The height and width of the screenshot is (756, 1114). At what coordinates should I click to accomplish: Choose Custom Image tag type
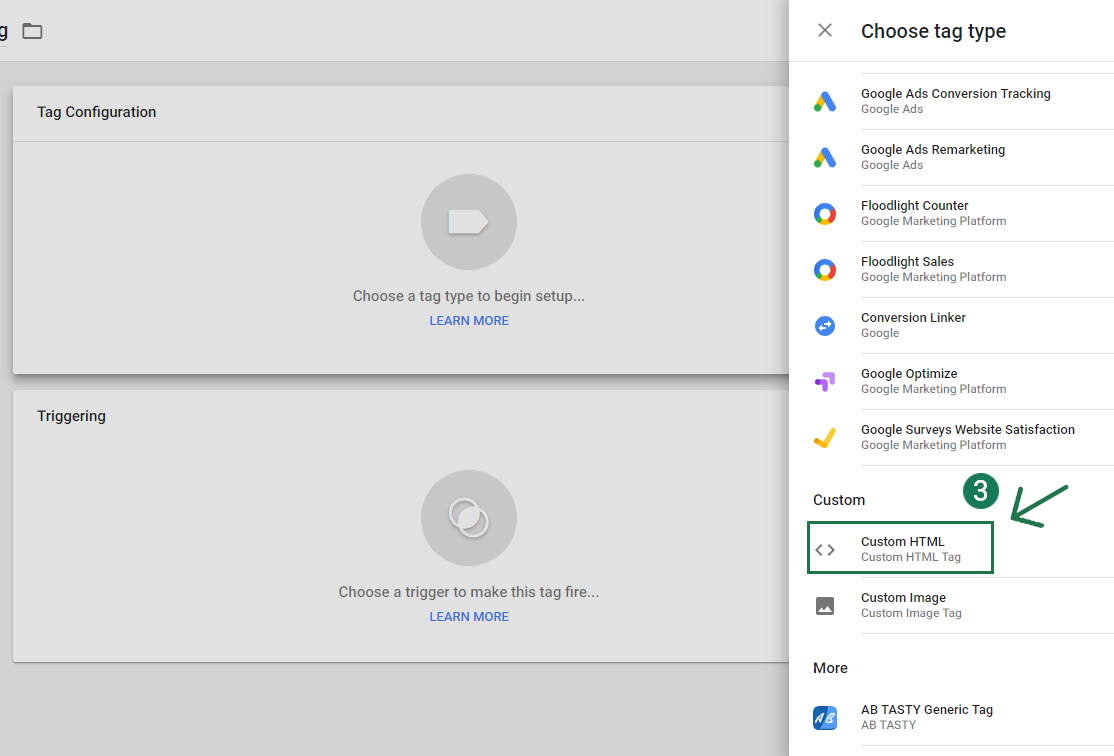(903, 598)
